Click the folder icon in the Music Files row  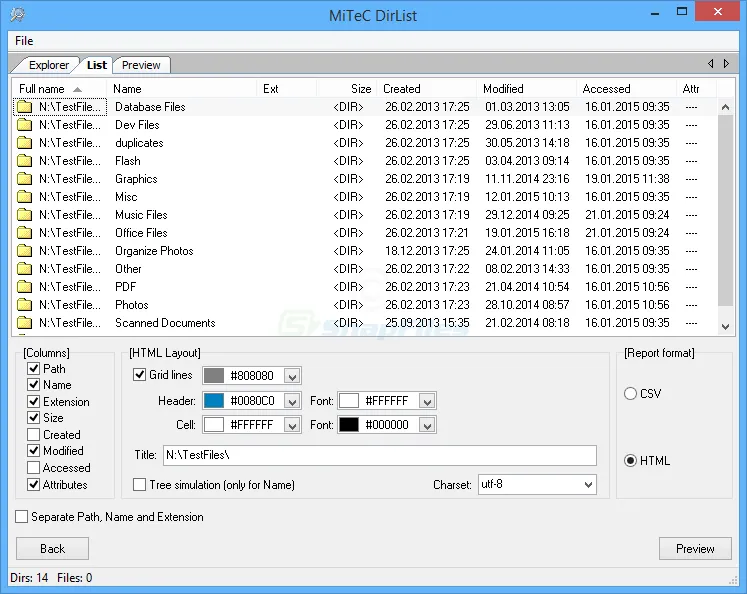(x=24, y=215)
